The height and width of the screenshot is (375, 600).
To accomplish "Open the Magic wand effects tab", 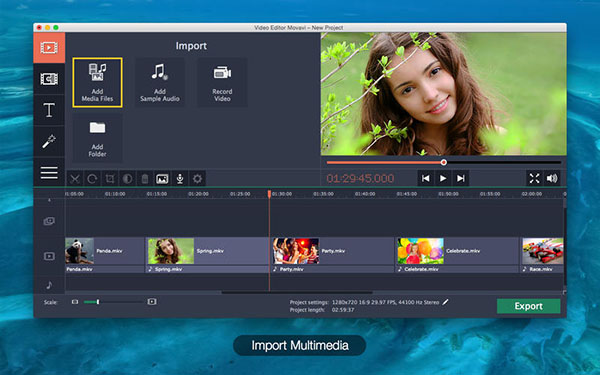I will click(49, 141).
